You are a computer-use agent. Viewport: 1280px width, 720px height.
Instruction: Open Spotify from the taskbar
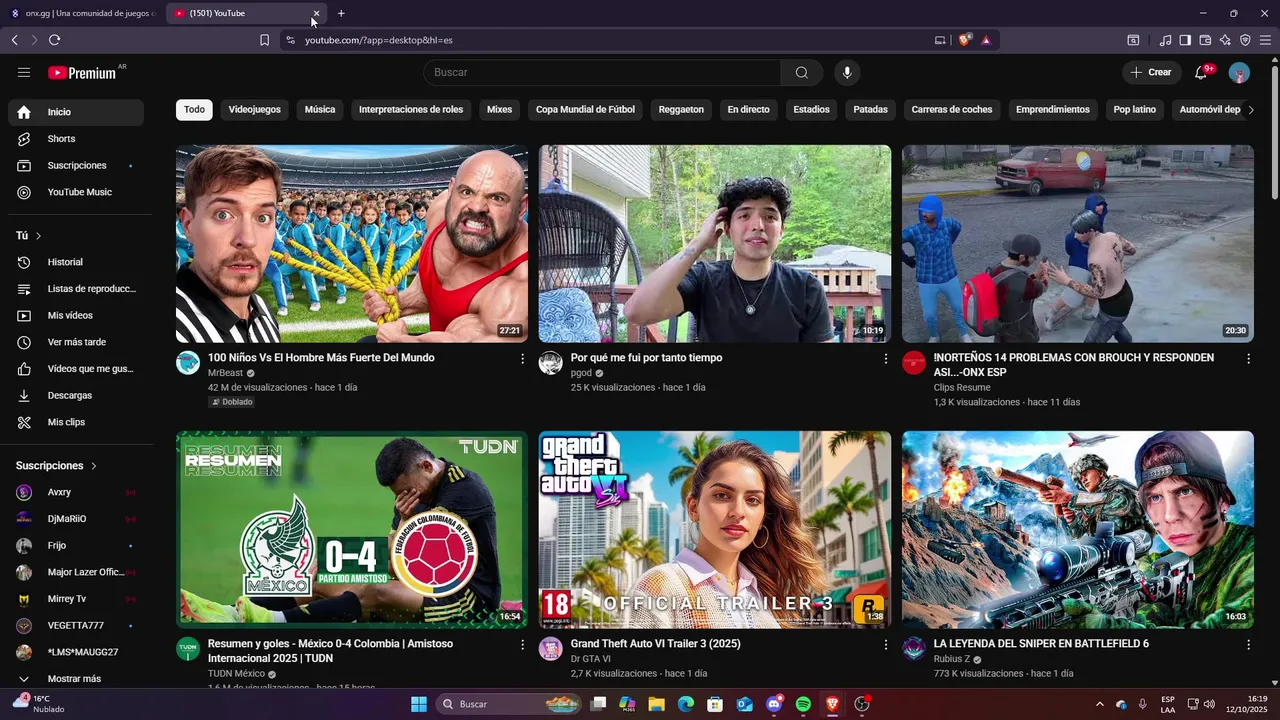click(x=803, y=704)
